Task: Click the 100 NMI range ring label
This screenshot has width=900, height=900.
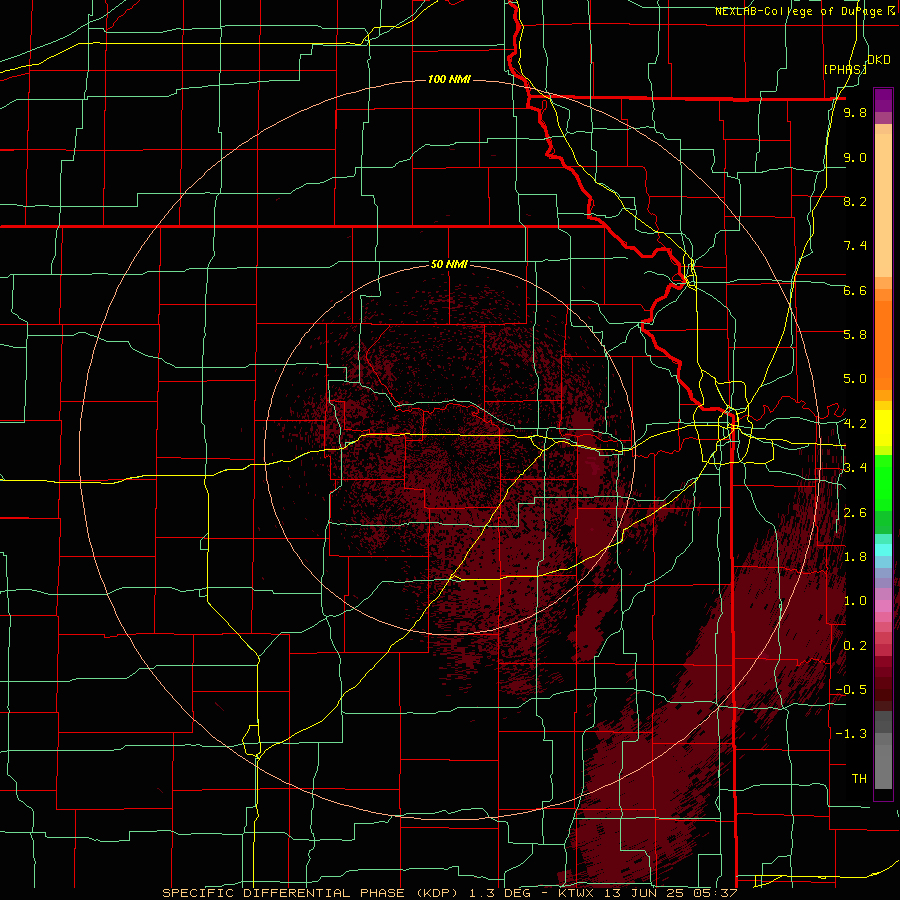Action: pyautogui.click(x=449, y=79)
